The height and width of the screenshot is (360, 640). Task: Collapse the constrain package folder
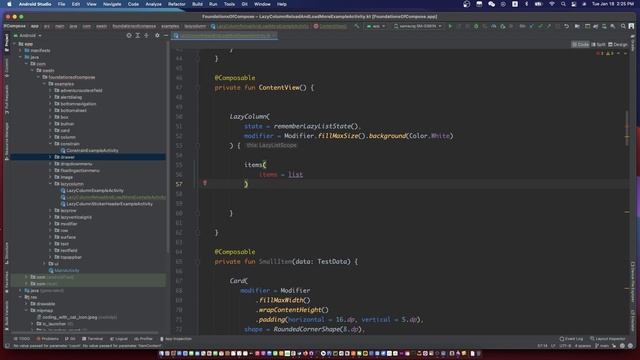pyautogui.click(x=51, y=144)
